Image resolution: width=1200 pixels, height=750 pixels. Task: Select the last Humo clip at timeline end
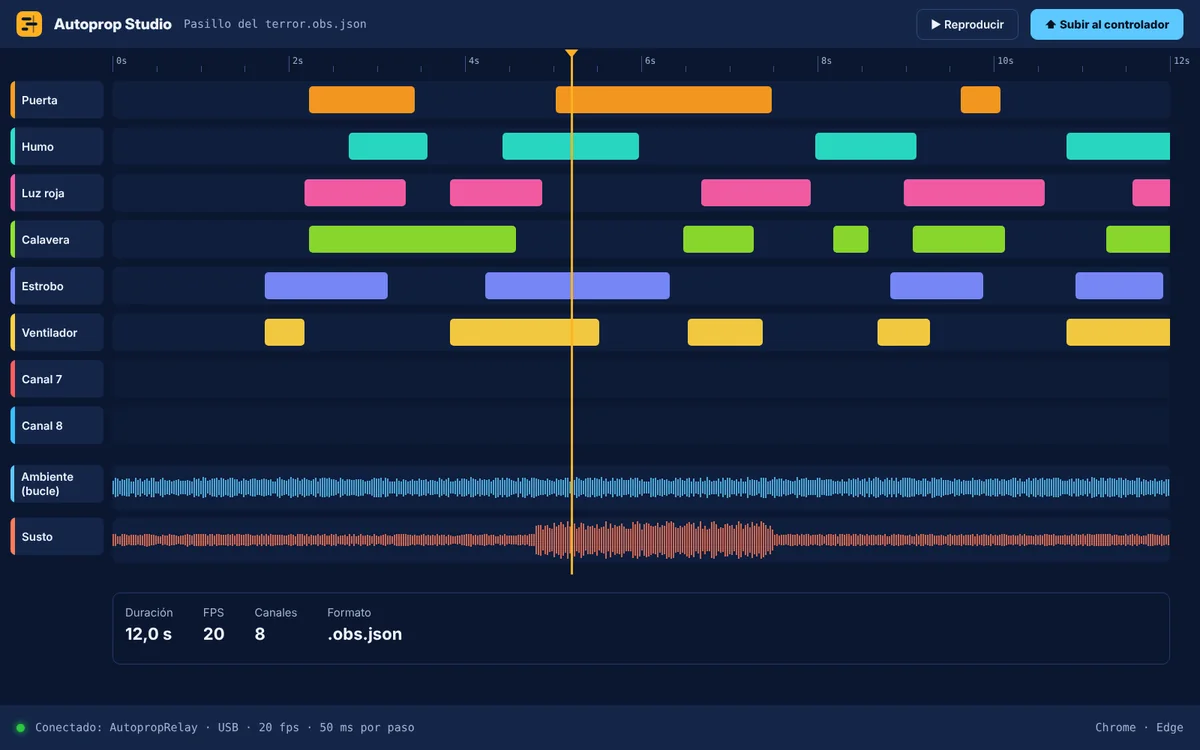(x=1118, y=146)
